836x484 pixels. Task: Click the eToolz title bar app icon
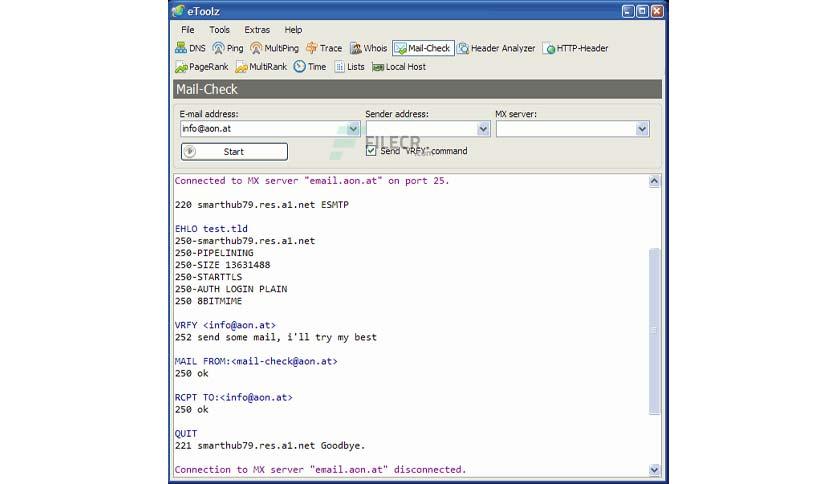pyautogui.click(x=178, y=11)
